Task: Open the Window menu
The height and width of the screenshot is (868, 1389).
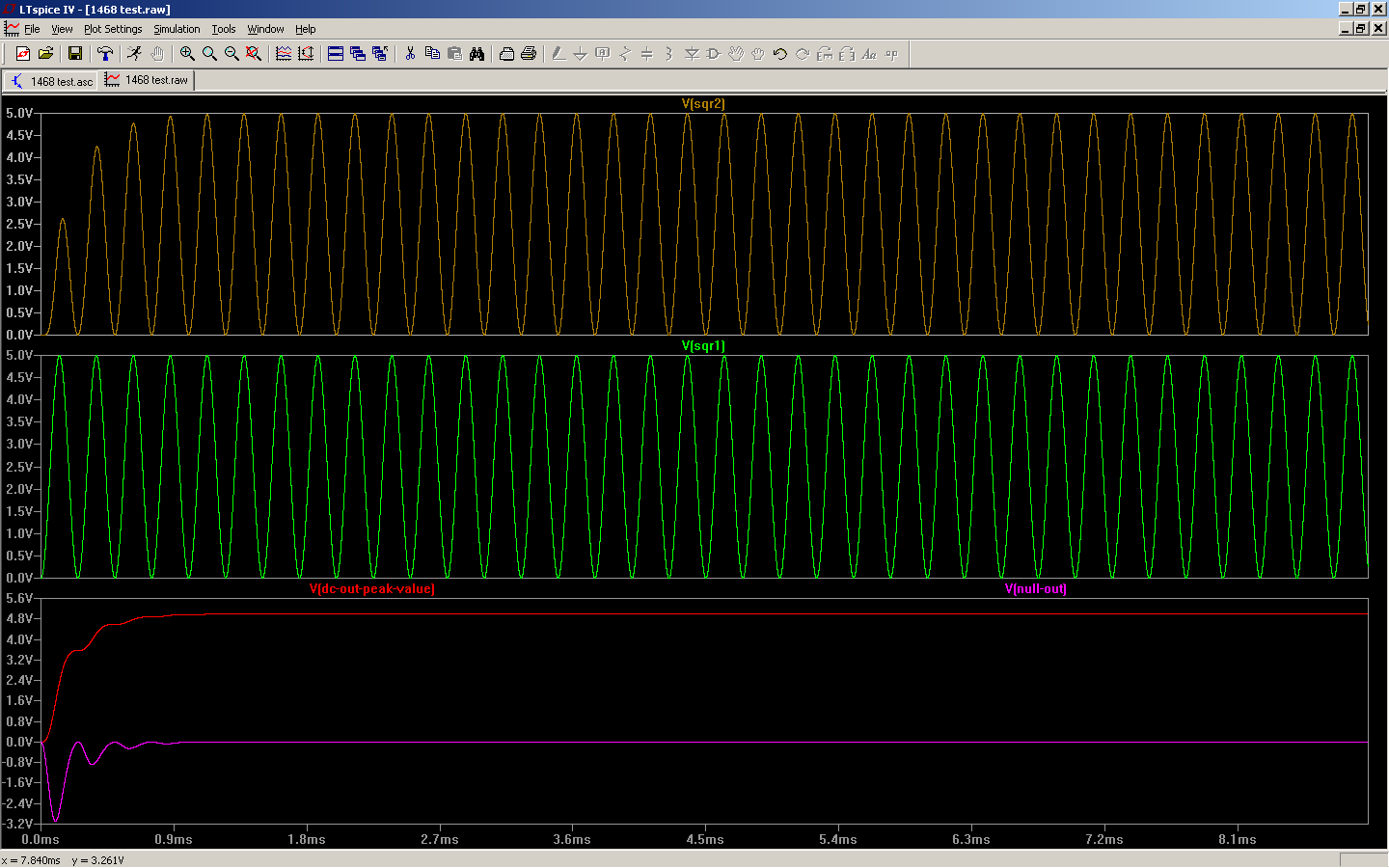Action: tap(265, 29)
